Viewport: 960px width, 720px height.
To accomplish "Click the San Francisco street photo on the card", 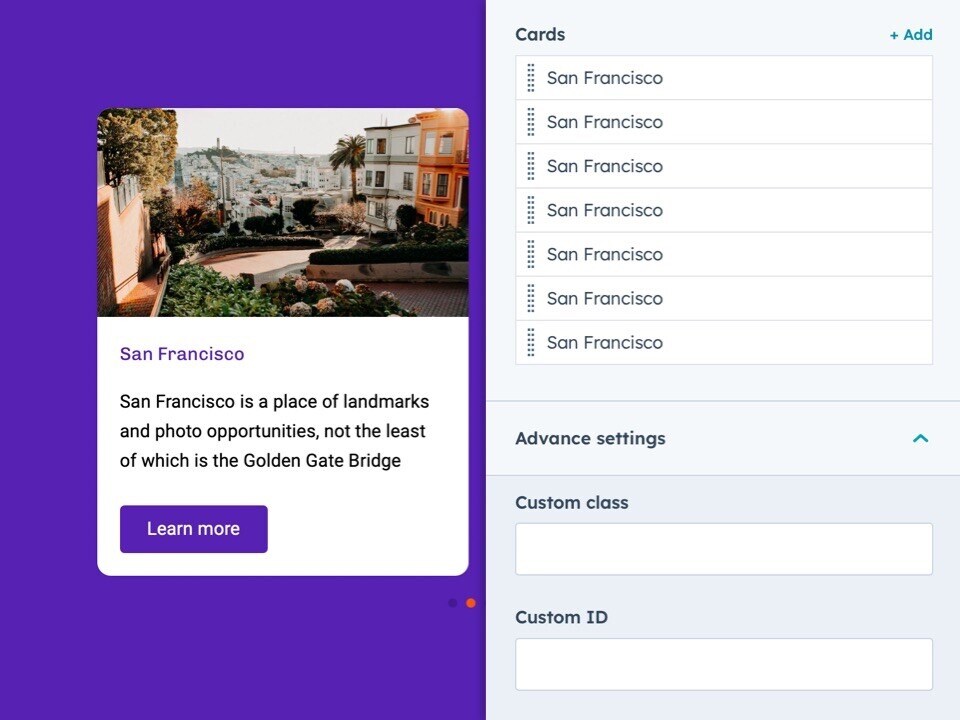I will pyautogui.click(x=283, y=212).
